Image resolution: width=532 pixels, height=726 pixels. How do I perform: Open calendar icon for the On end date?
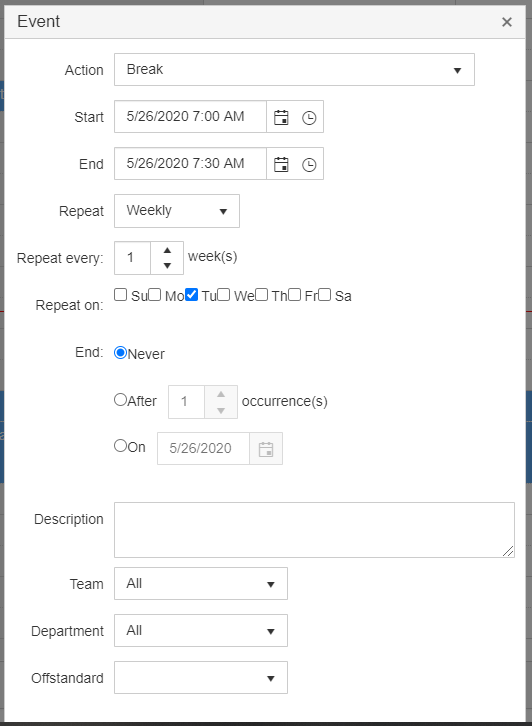click(266, 449)
